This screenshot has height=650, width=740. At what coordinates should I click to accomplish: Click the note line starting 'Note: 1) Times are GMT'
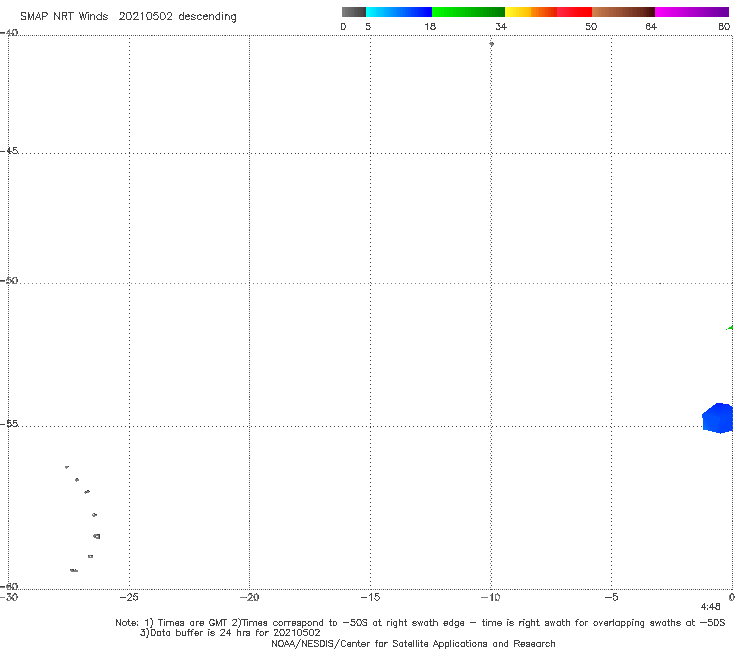(x=420, y=623)
